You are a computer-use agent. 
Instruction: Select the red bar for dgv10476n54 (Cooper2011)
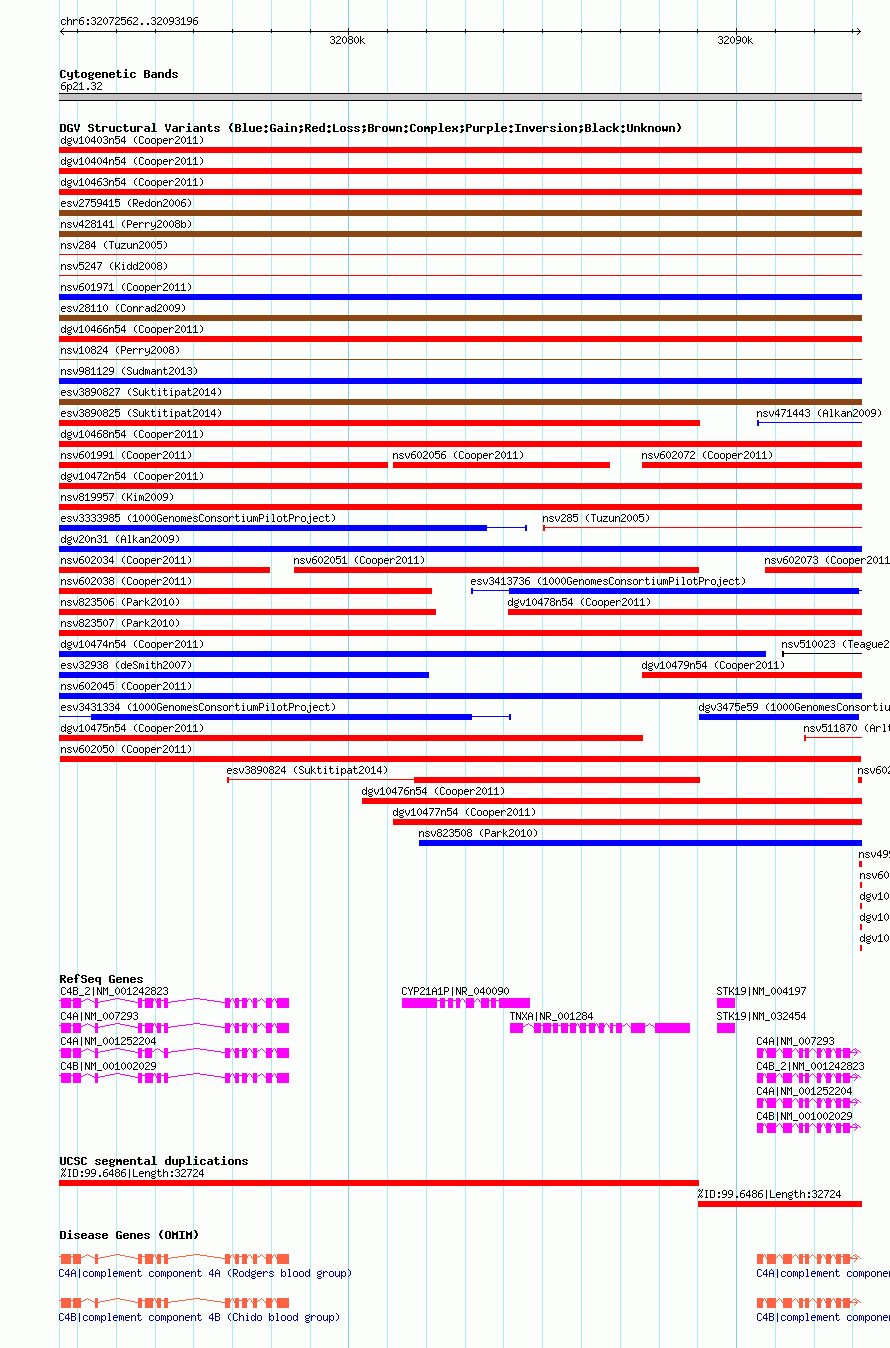pos(612,801)
